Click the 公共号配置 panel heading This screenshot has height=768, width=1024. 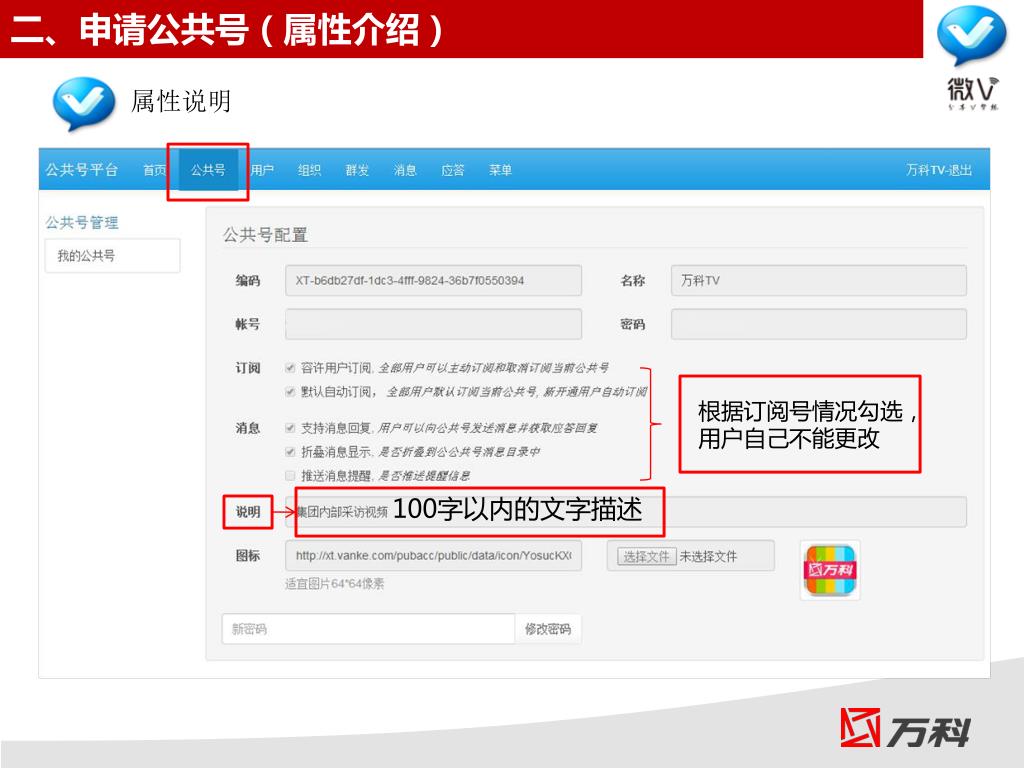(x=265, y=234)
